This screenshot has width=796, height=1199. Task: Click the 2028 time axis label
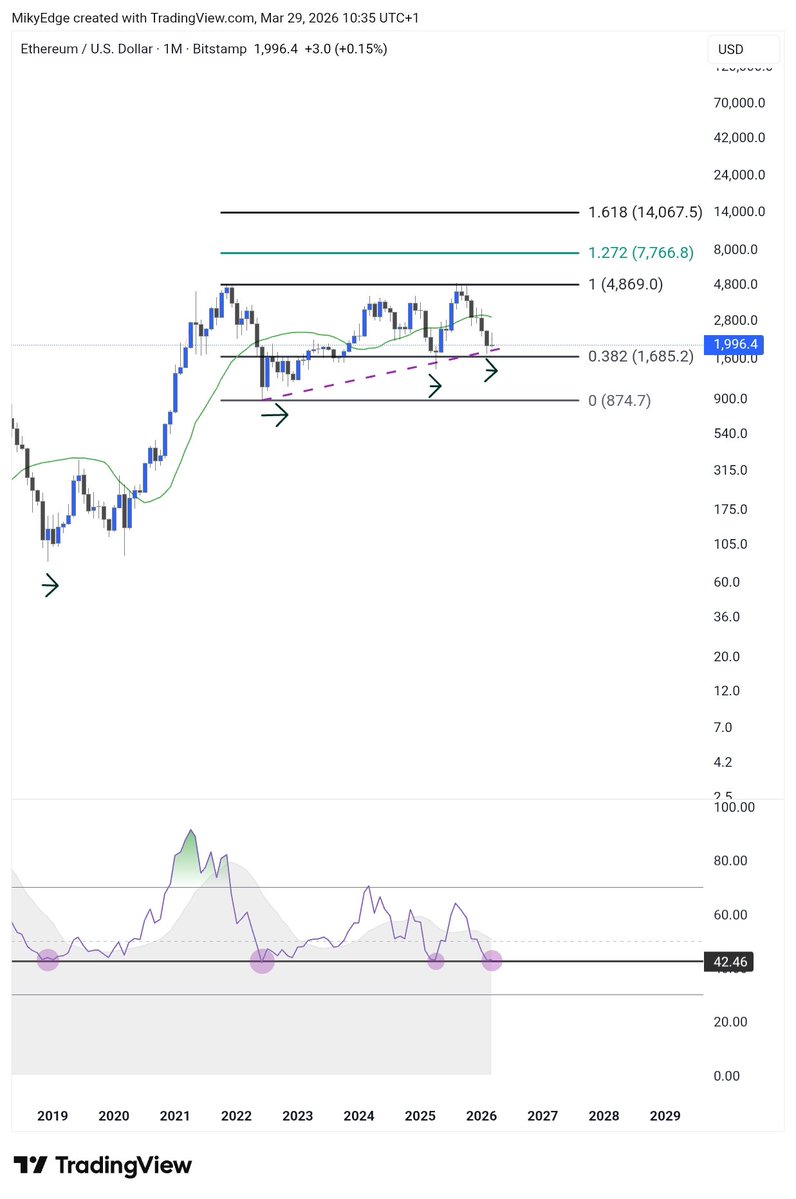604,1116
